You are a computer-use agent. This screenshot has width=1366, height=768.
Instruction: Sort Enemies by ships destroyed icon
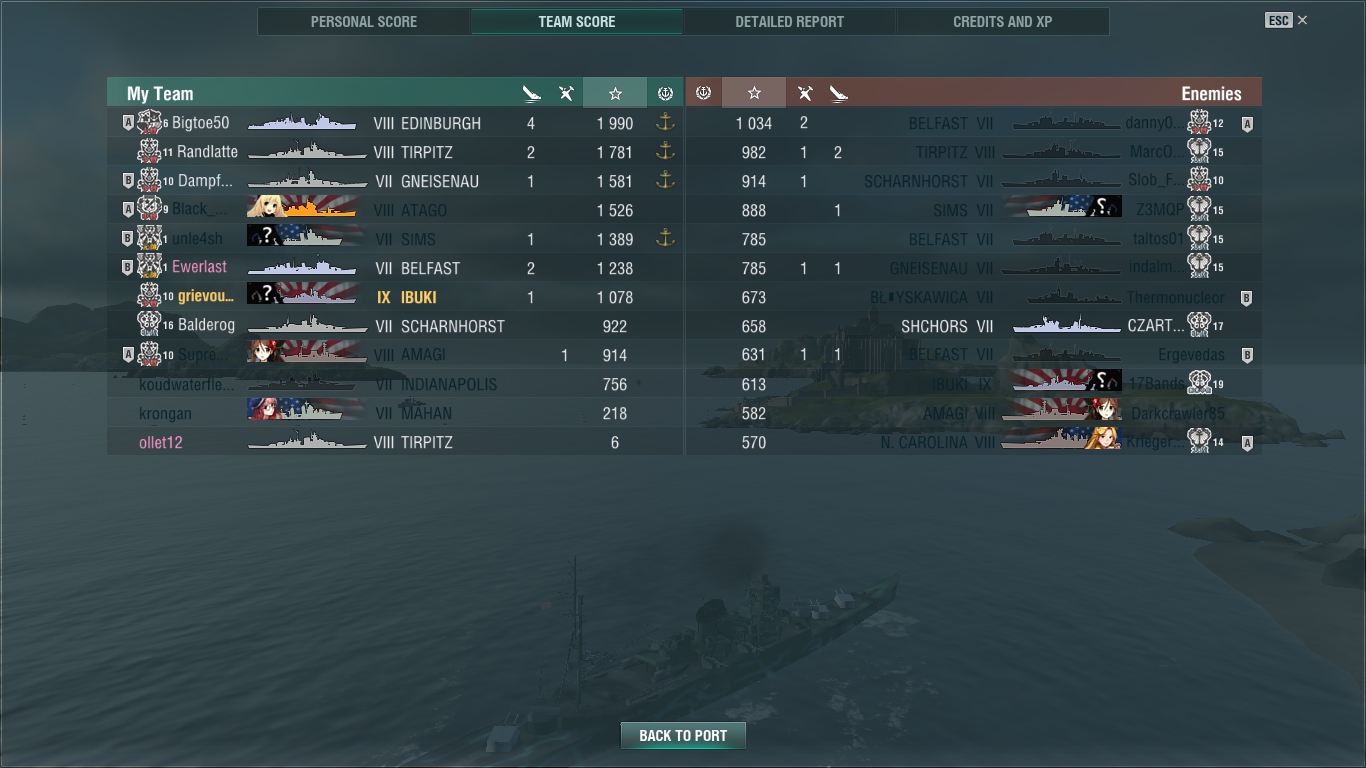pyautogui.click(x=838, y=93)
